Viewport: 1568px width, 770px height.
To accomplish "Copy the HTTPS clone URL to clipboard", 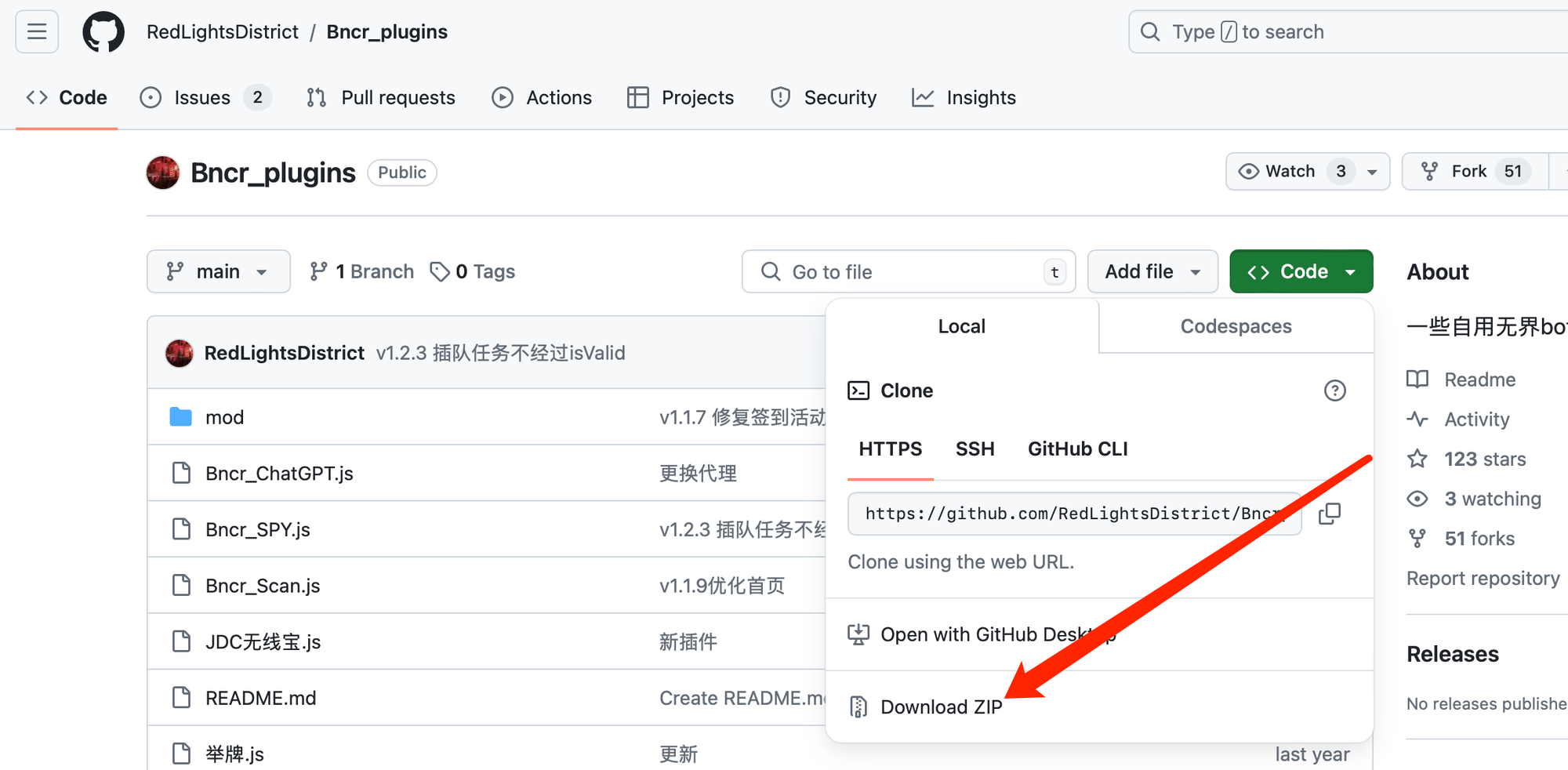I will coord(1330,514).
